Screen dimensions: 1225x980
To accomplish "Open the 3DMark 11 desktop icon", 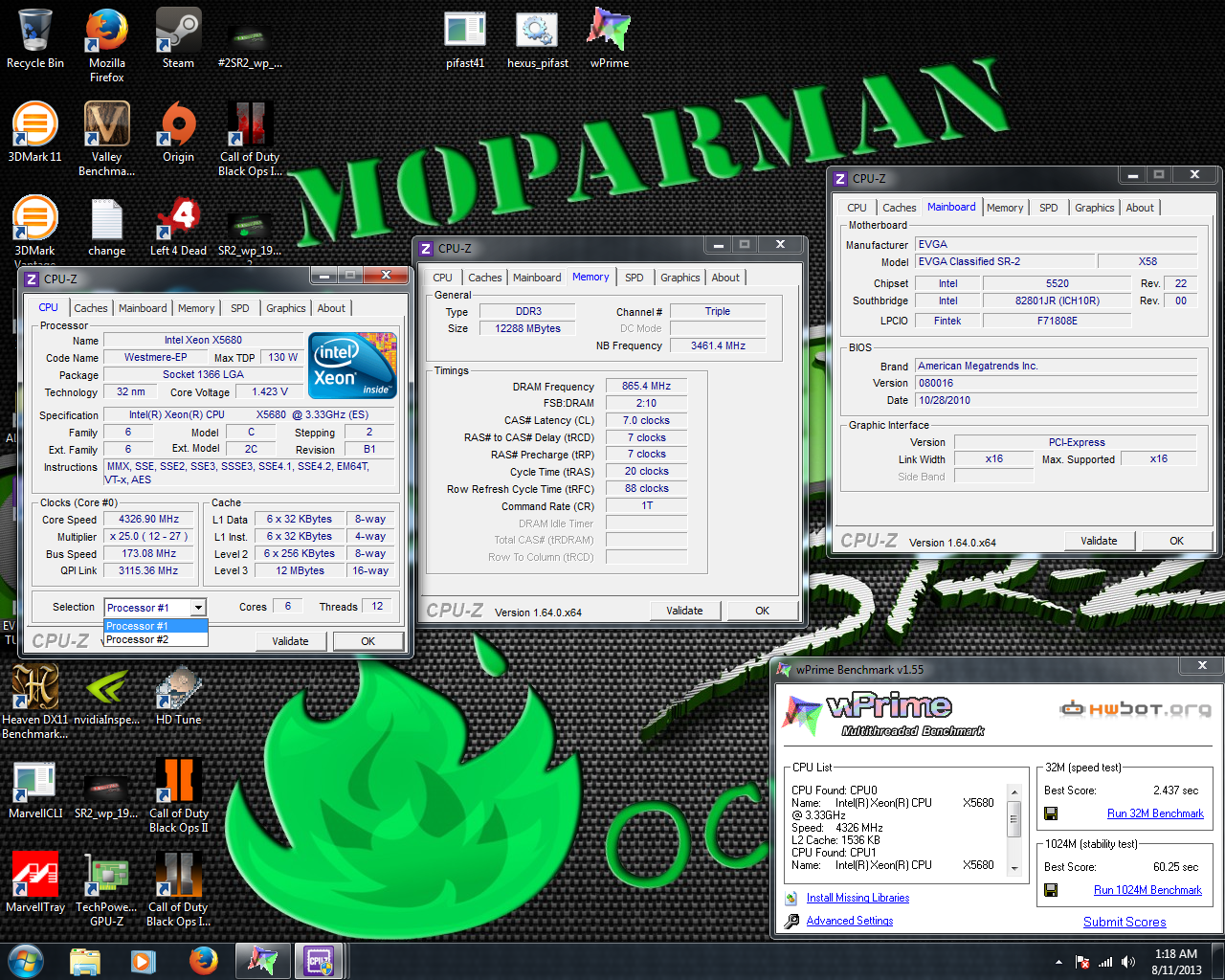I will tap(34, 132).
